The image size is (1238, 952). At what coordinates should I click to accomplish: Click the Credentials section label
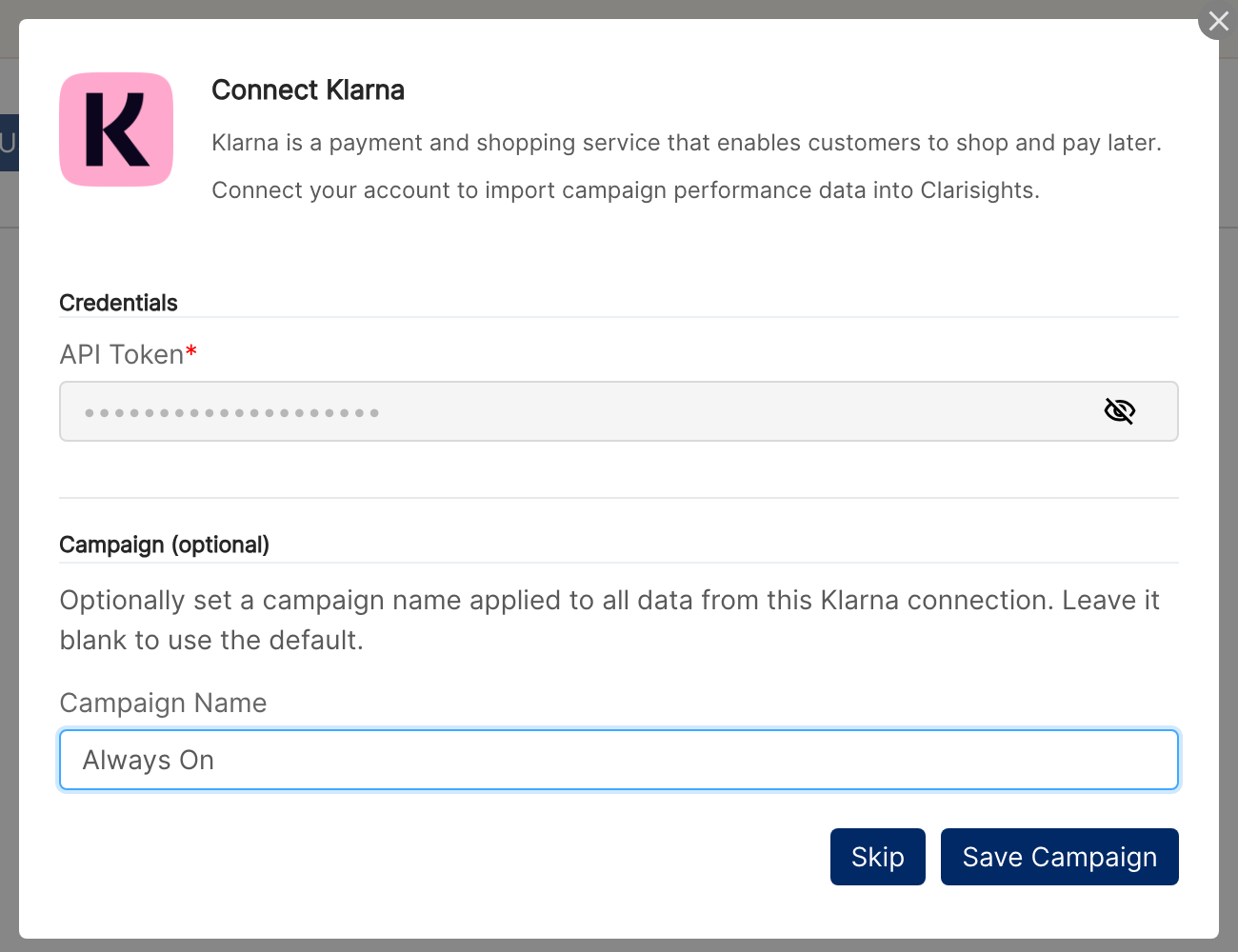tap(118, 303)
